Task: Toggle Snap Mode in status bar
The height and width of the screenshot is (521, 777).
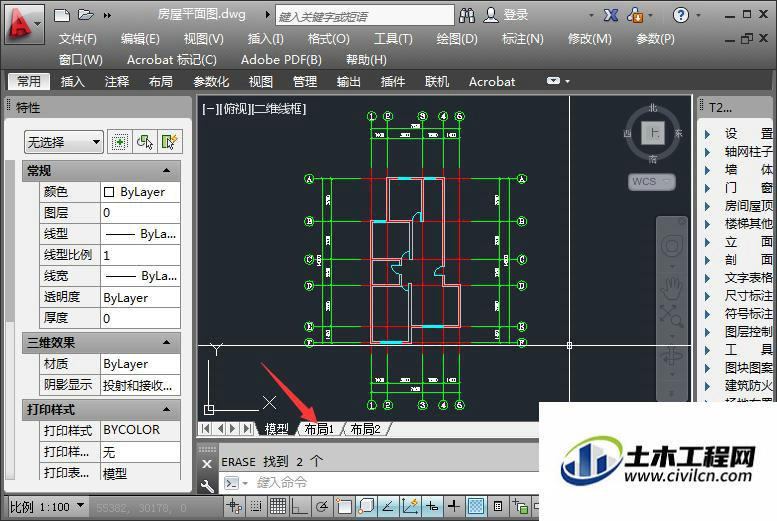Action: click(x=256, y=506)
